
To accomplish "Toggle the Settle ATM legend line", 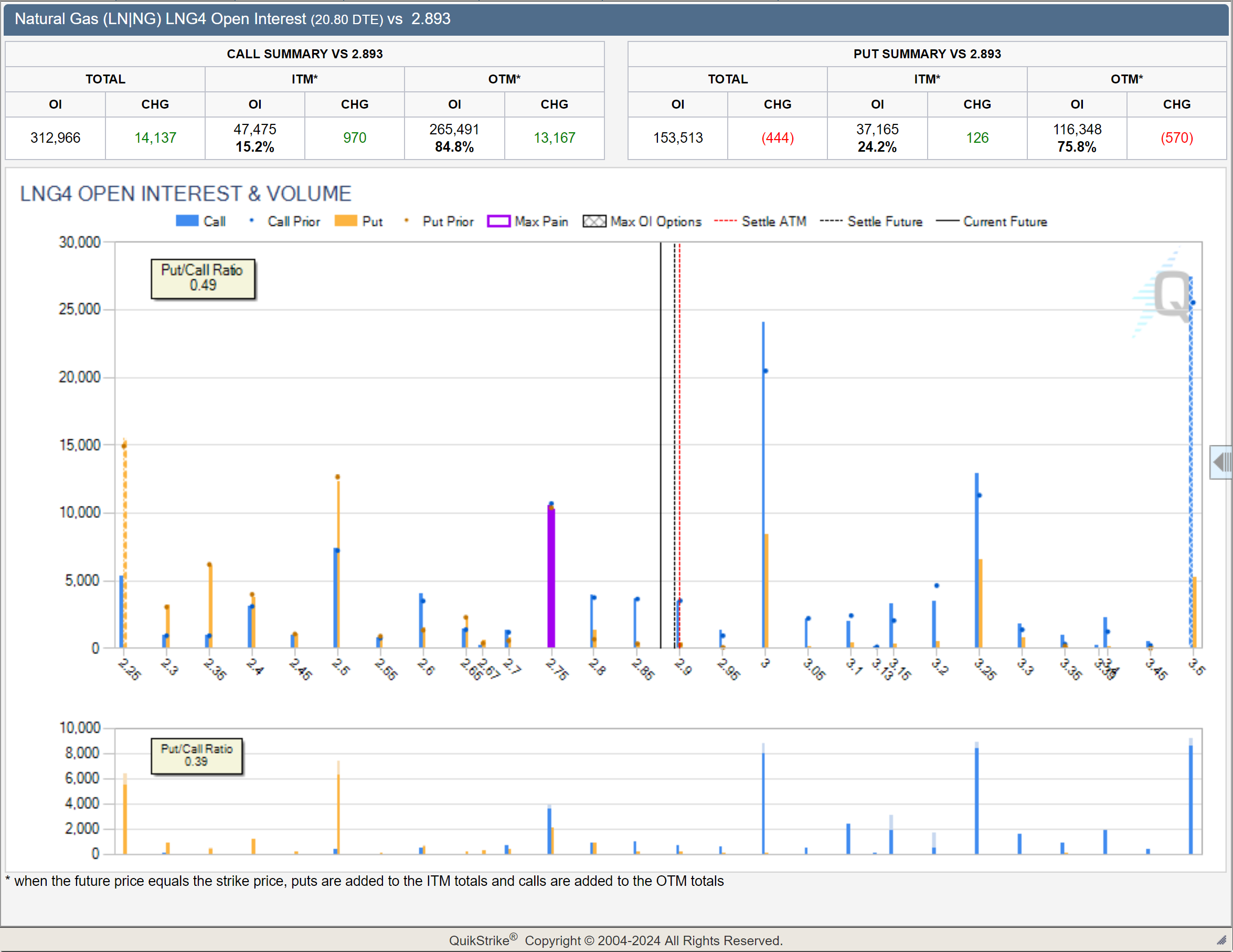I will (725, 221).
